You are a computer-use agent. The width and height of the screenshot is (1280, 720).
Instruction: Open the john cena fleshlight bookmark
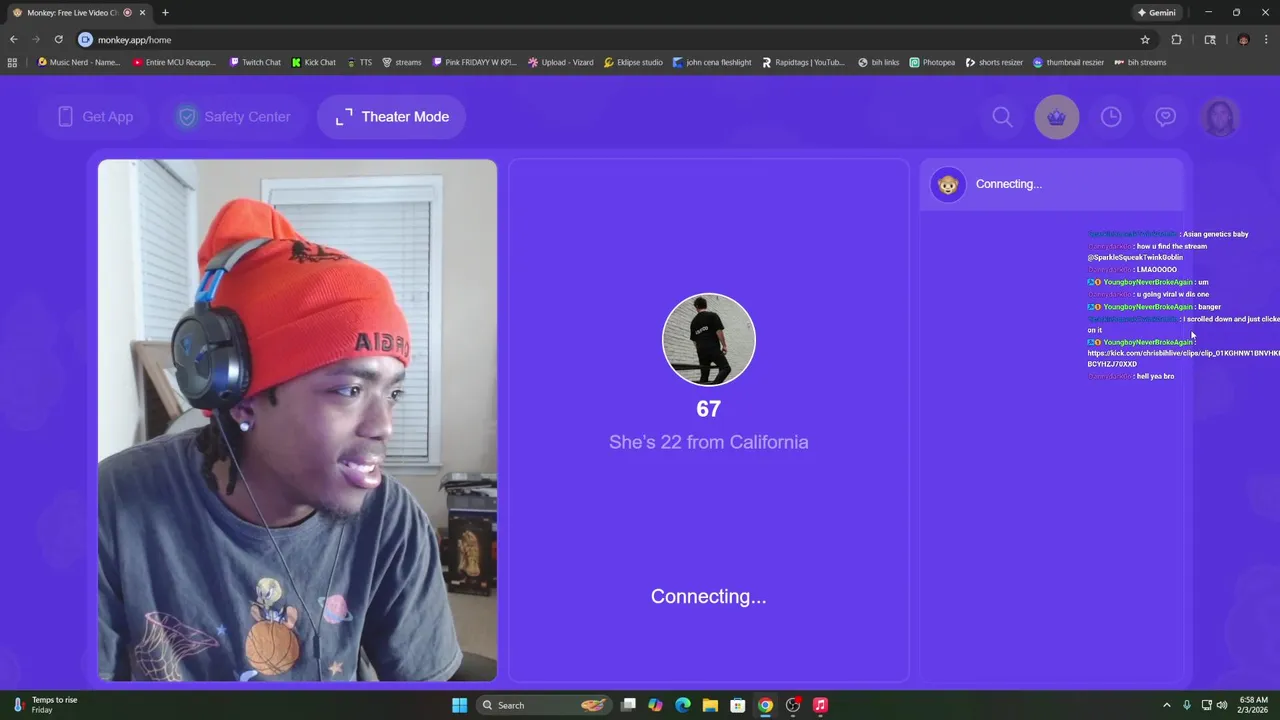(x=712, y=62)
